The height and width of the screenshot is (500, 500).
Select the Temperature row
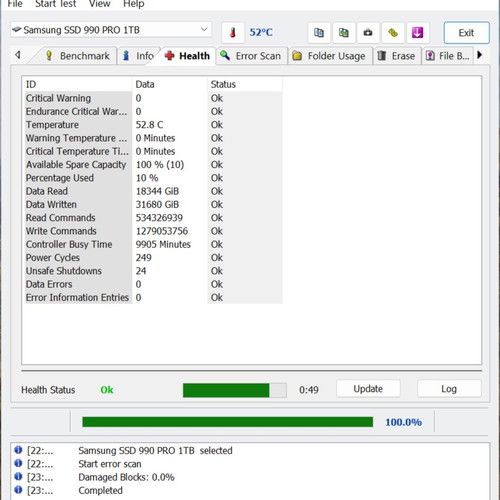[x=153, y=125]
